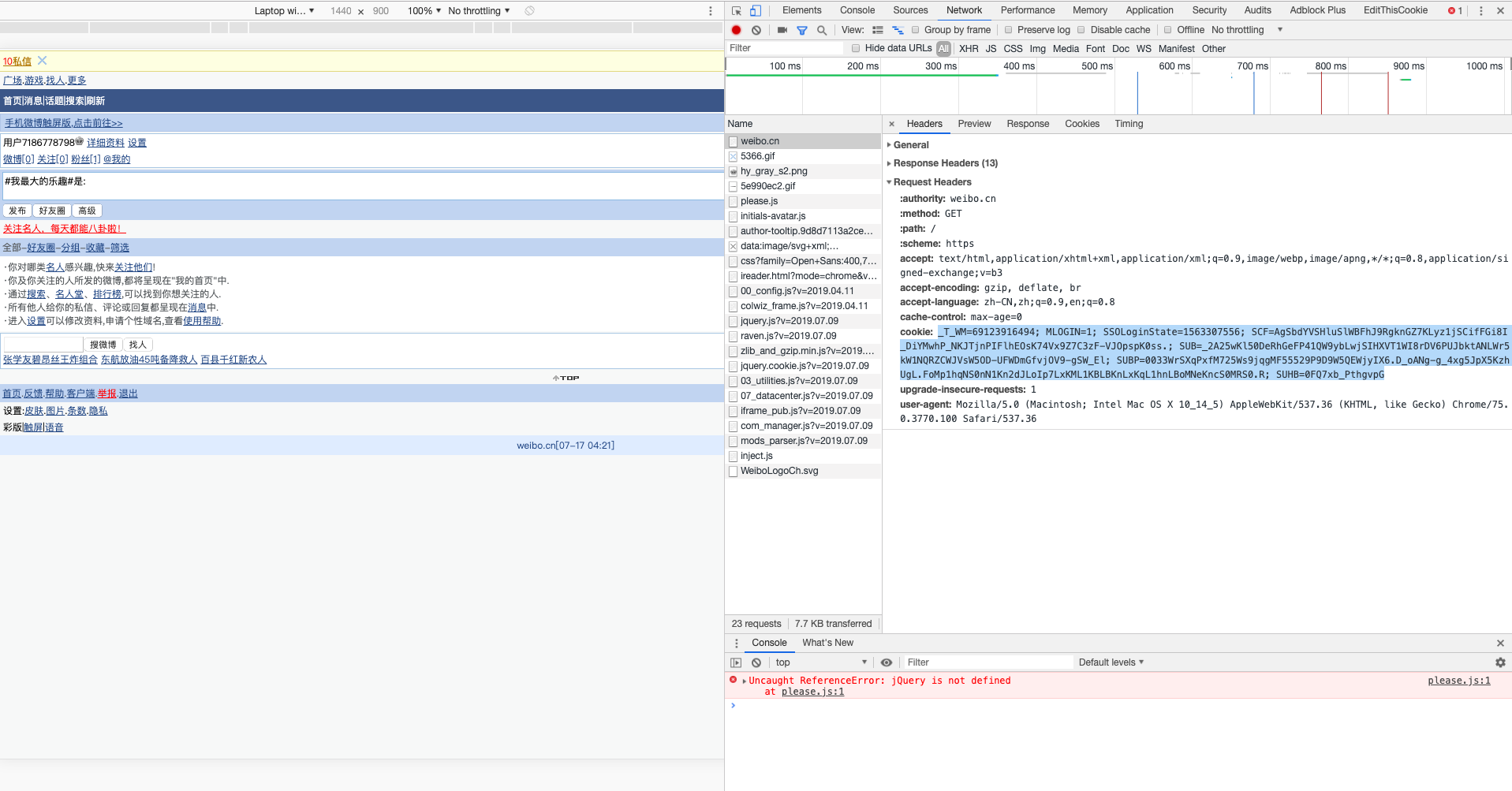
Task: Open Default levels dropdown
Action: pyautogui.click(x=1111, y=662)
